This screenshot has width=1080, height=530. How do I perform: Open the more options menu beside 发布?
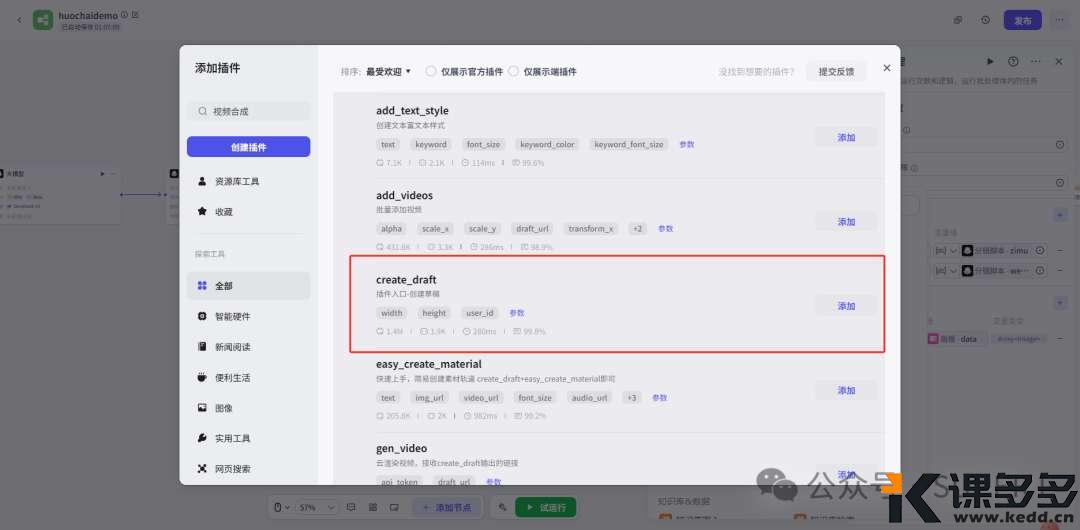[1059, 20]
